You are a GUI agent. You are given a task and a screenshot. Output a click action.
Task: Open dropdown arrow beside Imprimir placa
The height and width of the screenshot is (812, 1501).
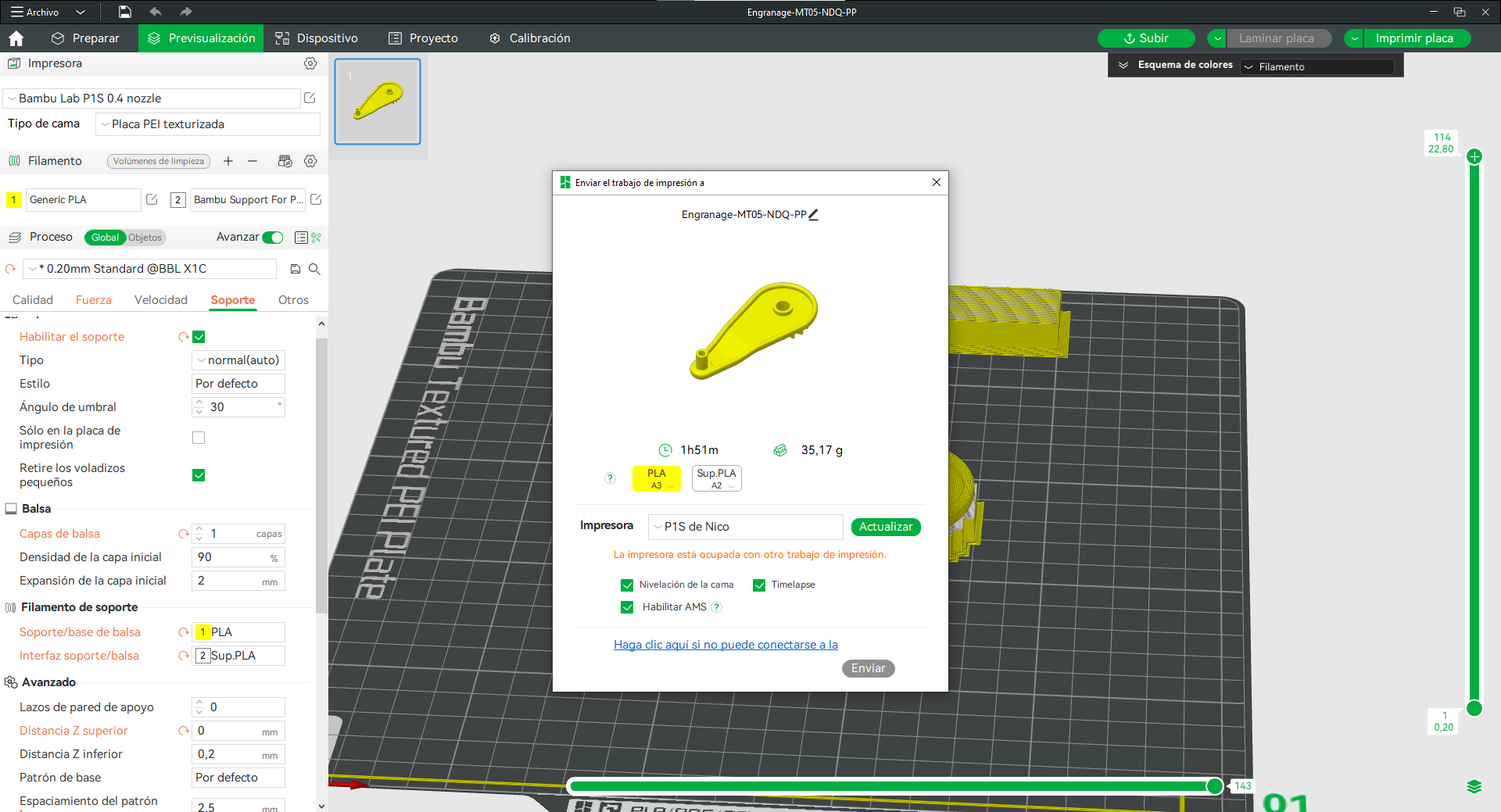click(1354, 38)
